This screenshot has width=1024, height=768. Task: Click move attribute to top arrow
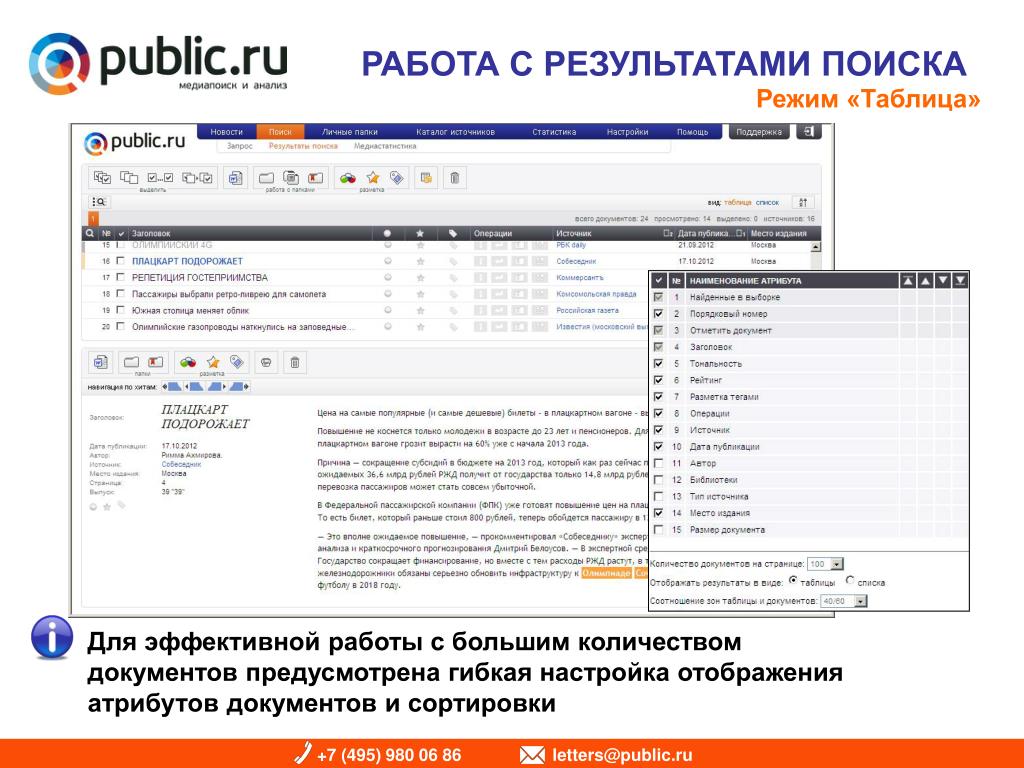coord(908,281)
